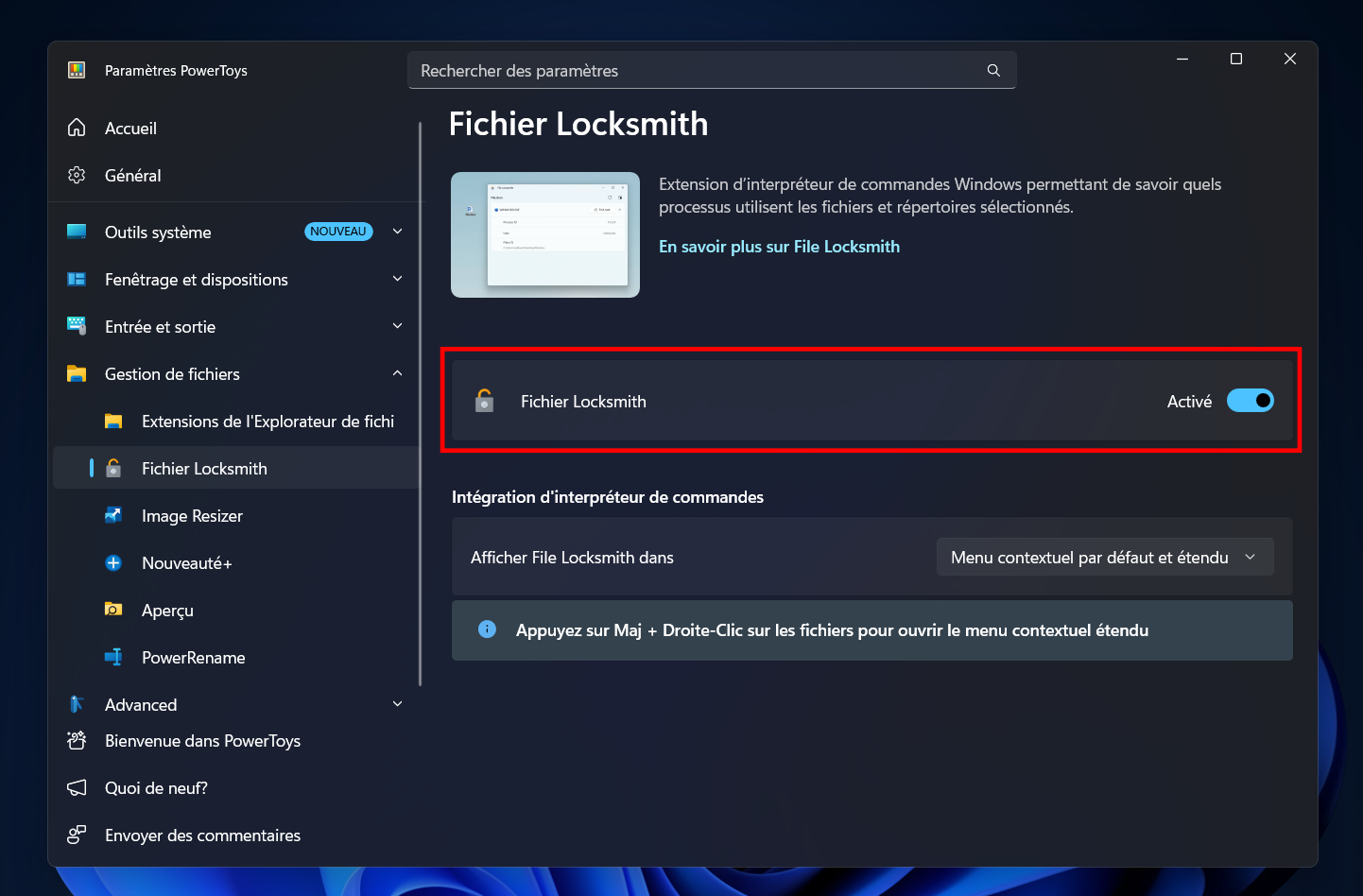Click the Fichier Locksmith page heading
This screenshot has width=1363, height=896.
click(578, 124)
